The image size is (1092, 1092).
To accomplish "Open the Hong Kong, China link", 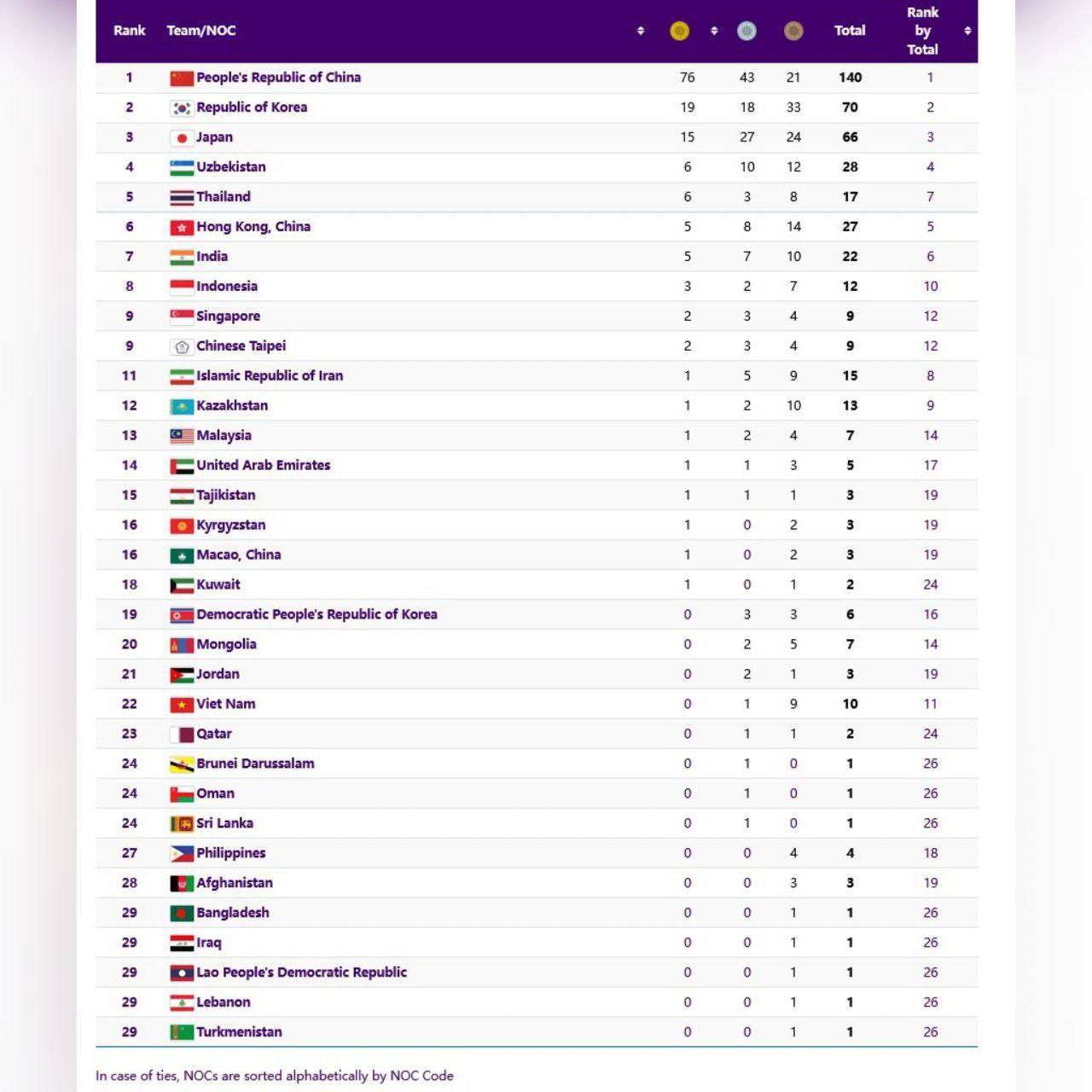I will [253, 227].
